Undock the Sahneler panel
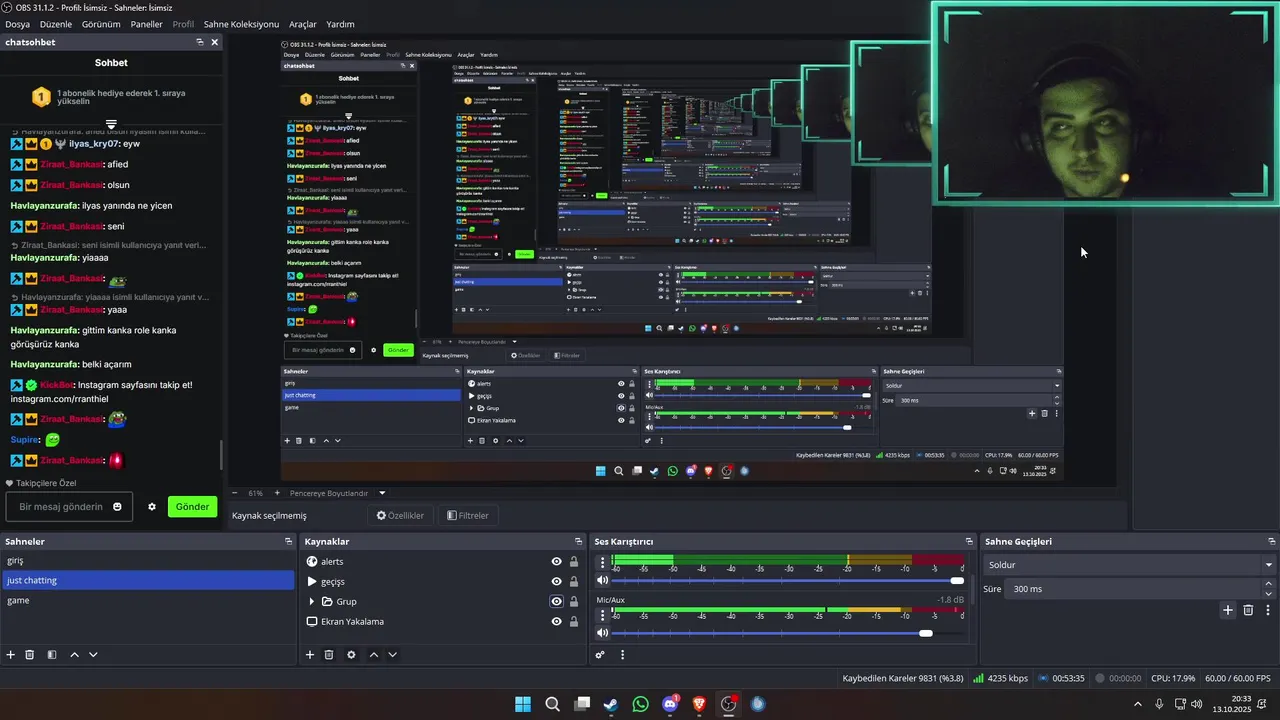The width and height of the screenshot is (1280, 720). point(289,542)
